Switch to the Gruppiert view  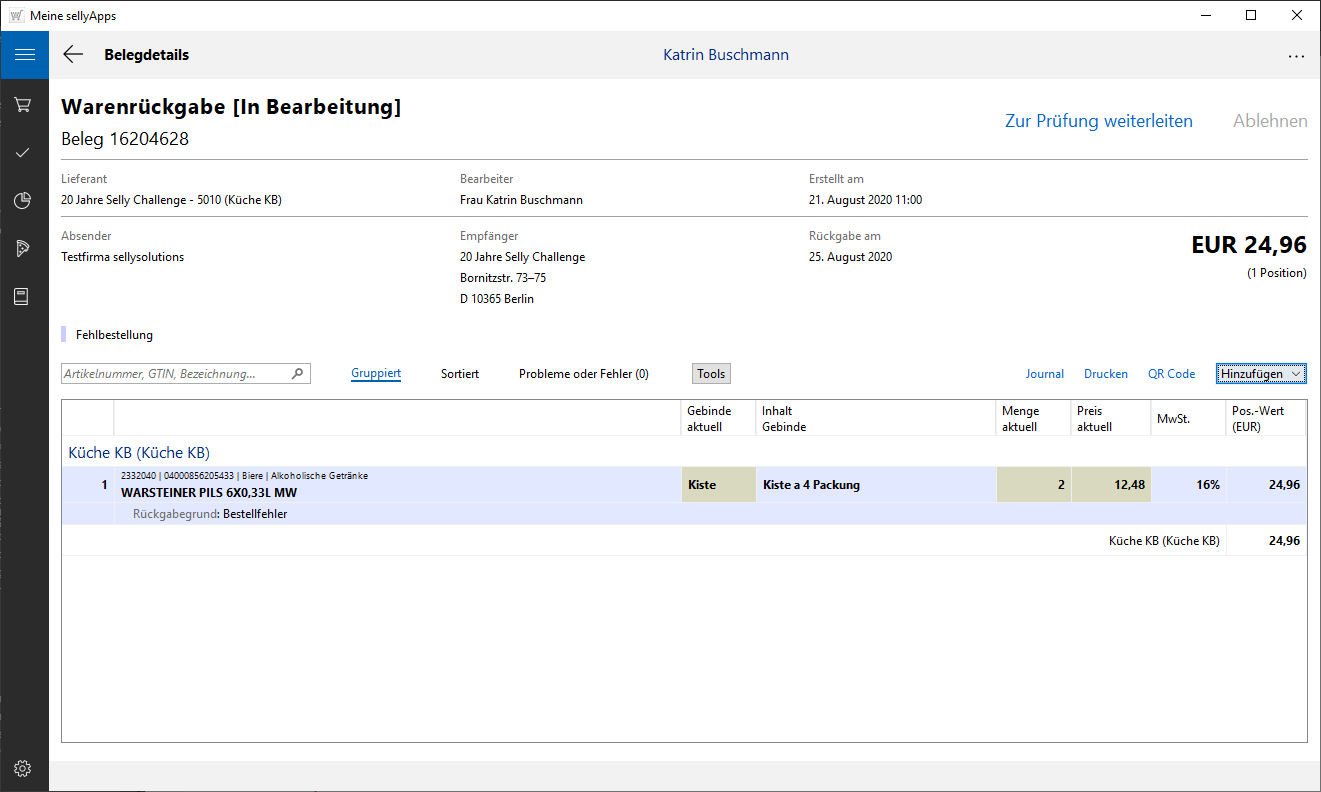click(x=376, y=374)
